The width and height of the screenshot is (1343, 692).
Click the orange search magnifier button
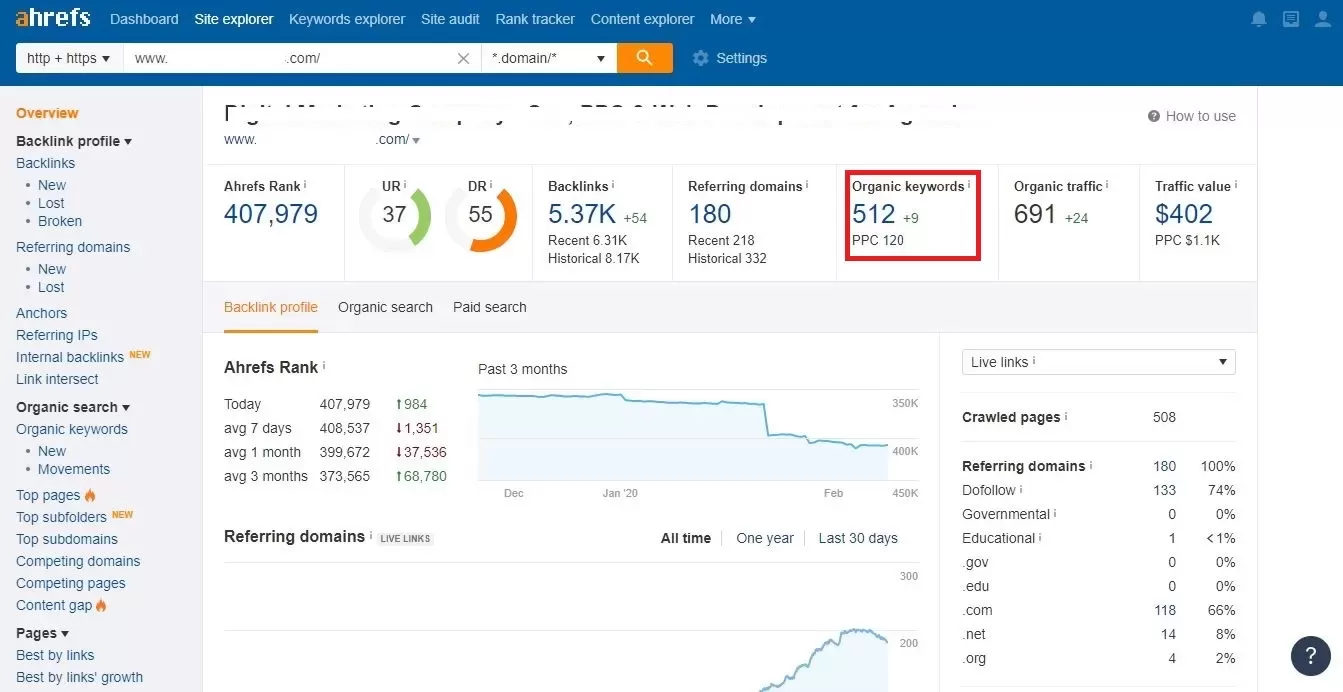tap(645, 58)
